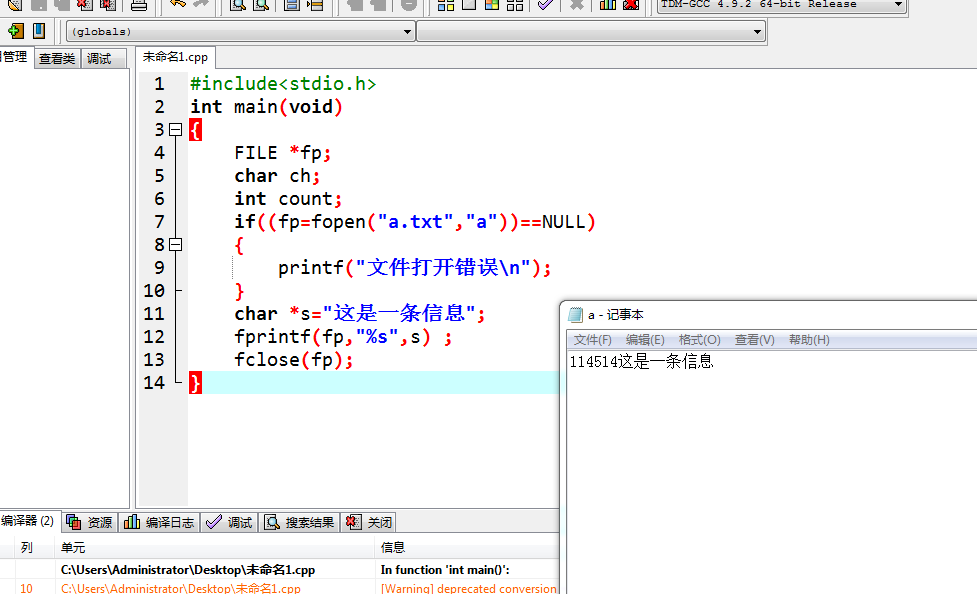
Task: Click the Insert green-plus icon
Action: coord(16,31)
